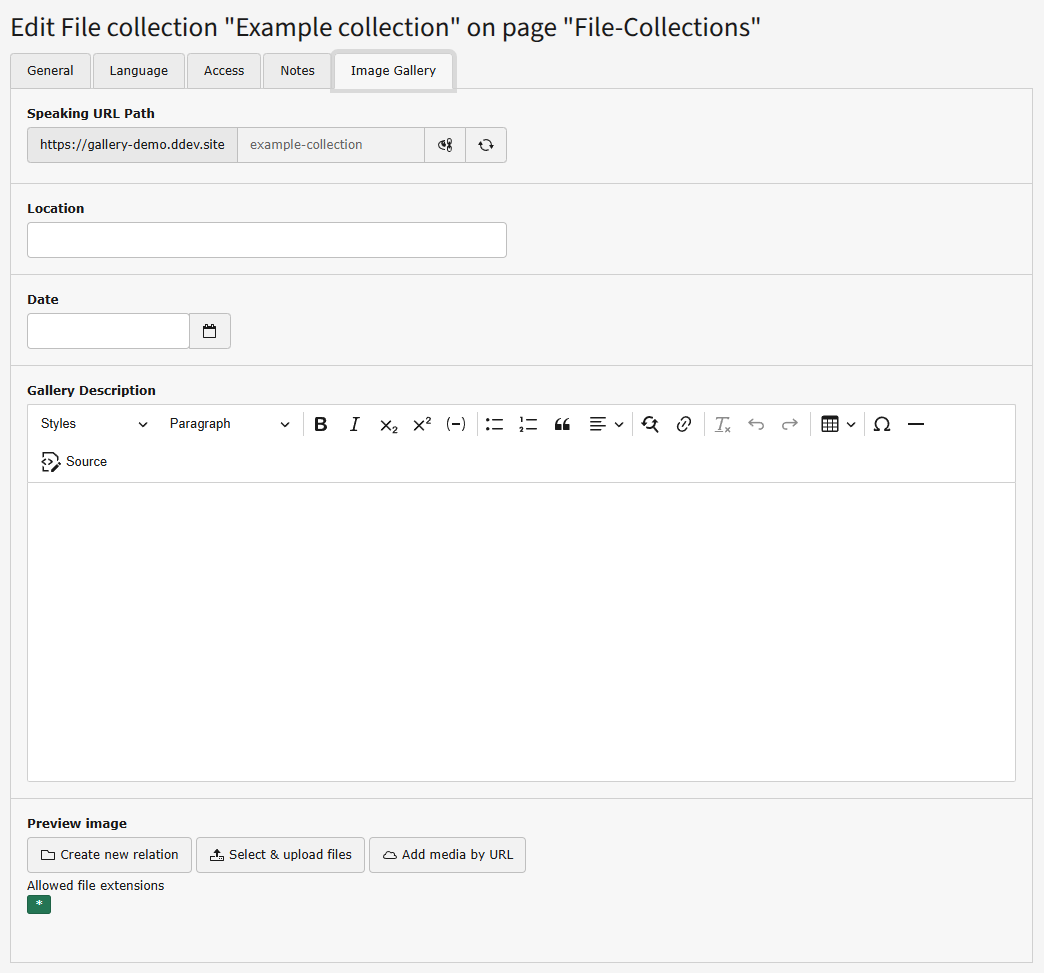The width and height of the screenshot is (1044, 973).
Task: Insert a special character with the omega icon
Action: pyautogui.click(x=881, y=424)
